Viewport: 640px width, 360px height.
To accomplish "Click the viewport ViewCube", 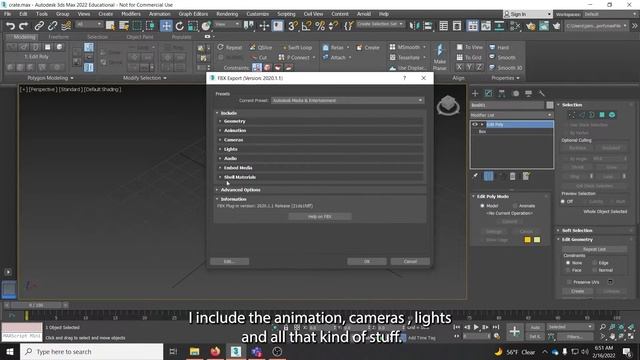I will click(x=448, y=105).
